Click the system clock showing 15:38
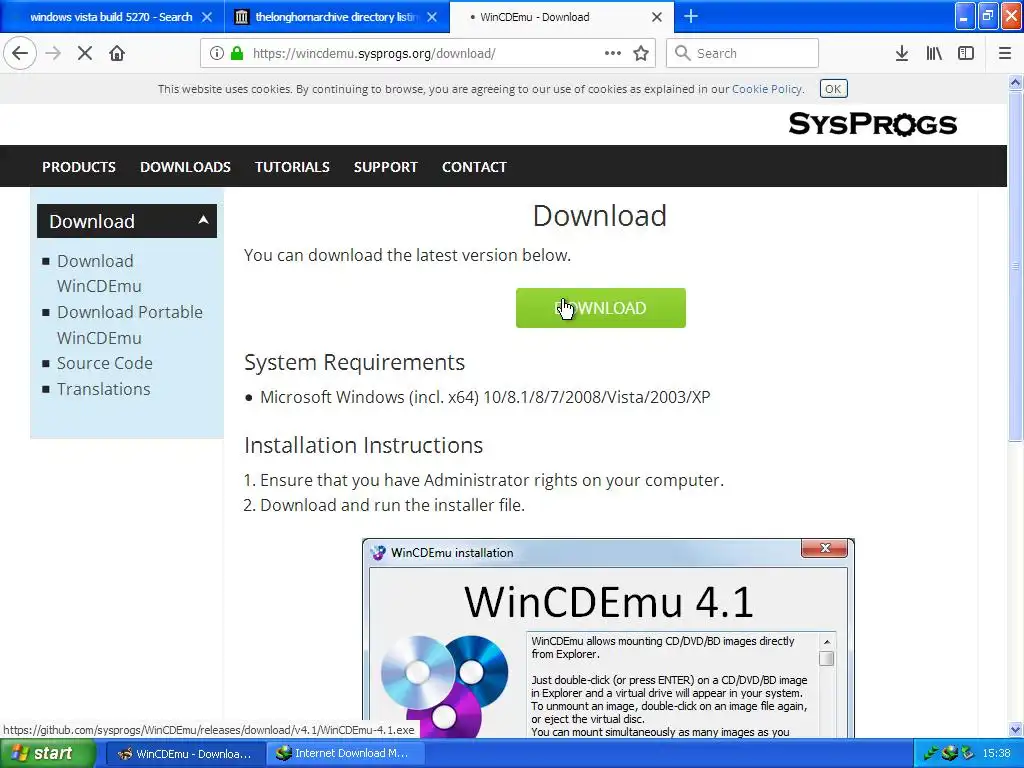Image resolution: width=1024 pixels, height=768 pixels. coord(997,754)
